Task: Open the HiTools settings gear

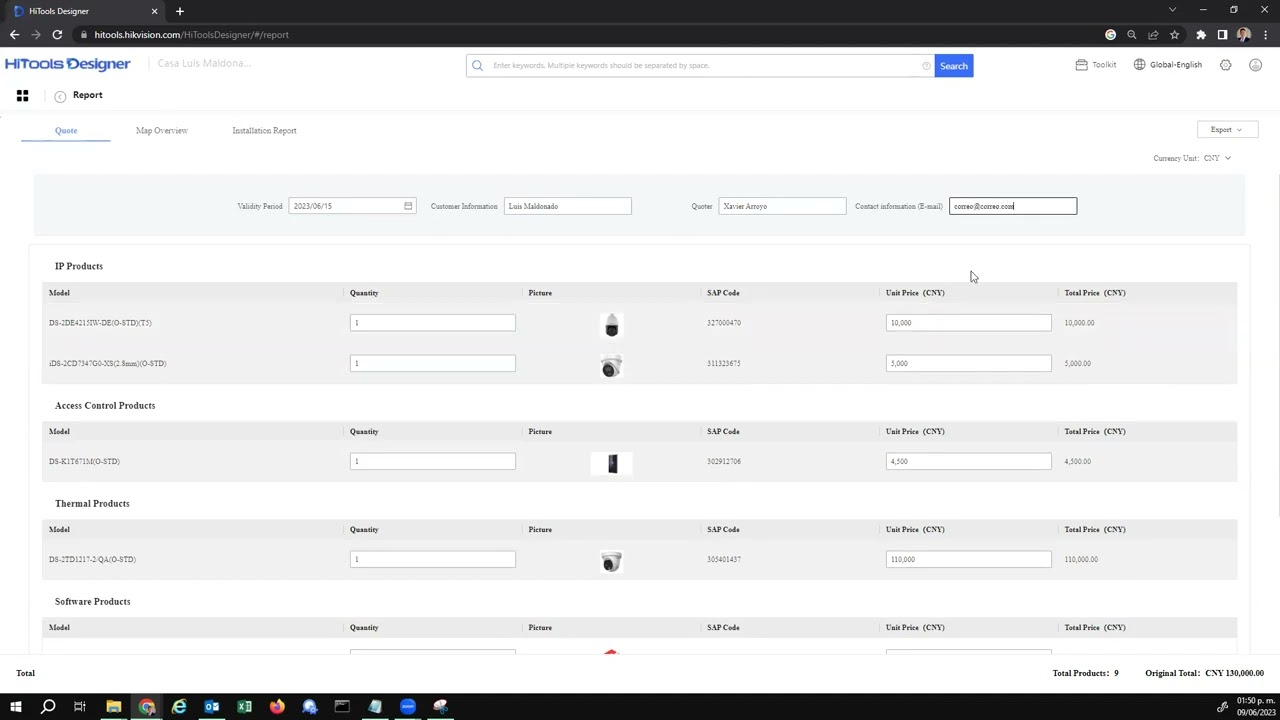Action: (1226, 65)
